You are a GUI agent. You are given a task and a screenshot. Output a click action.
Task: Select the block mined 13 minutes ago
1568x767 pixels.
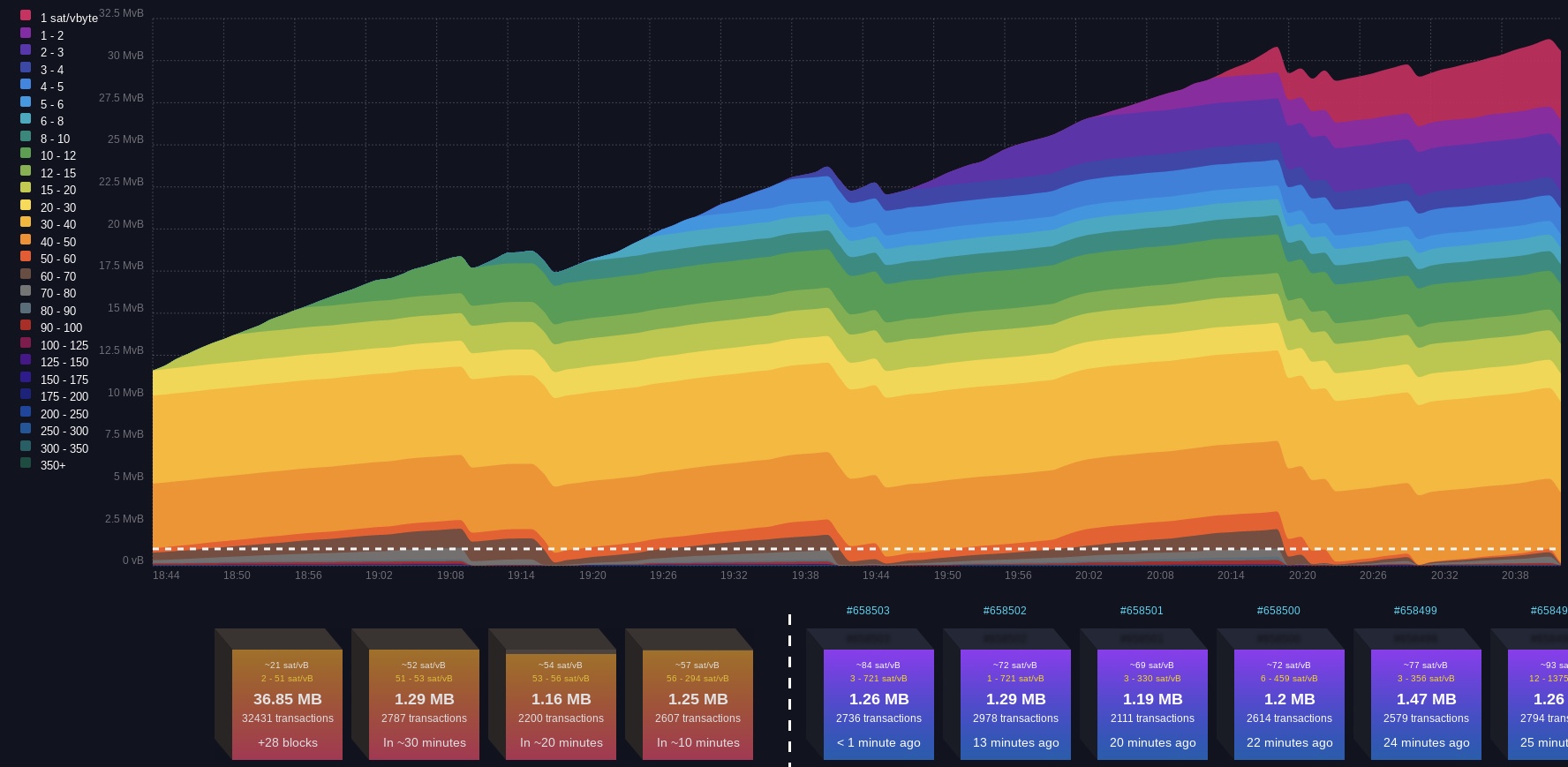click(x=1015, y=704)
